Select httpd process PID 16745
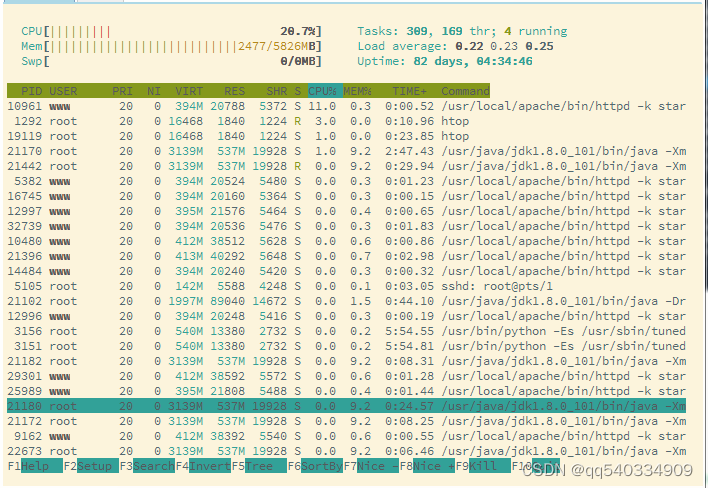708x488 pixels. click(346, 196)
